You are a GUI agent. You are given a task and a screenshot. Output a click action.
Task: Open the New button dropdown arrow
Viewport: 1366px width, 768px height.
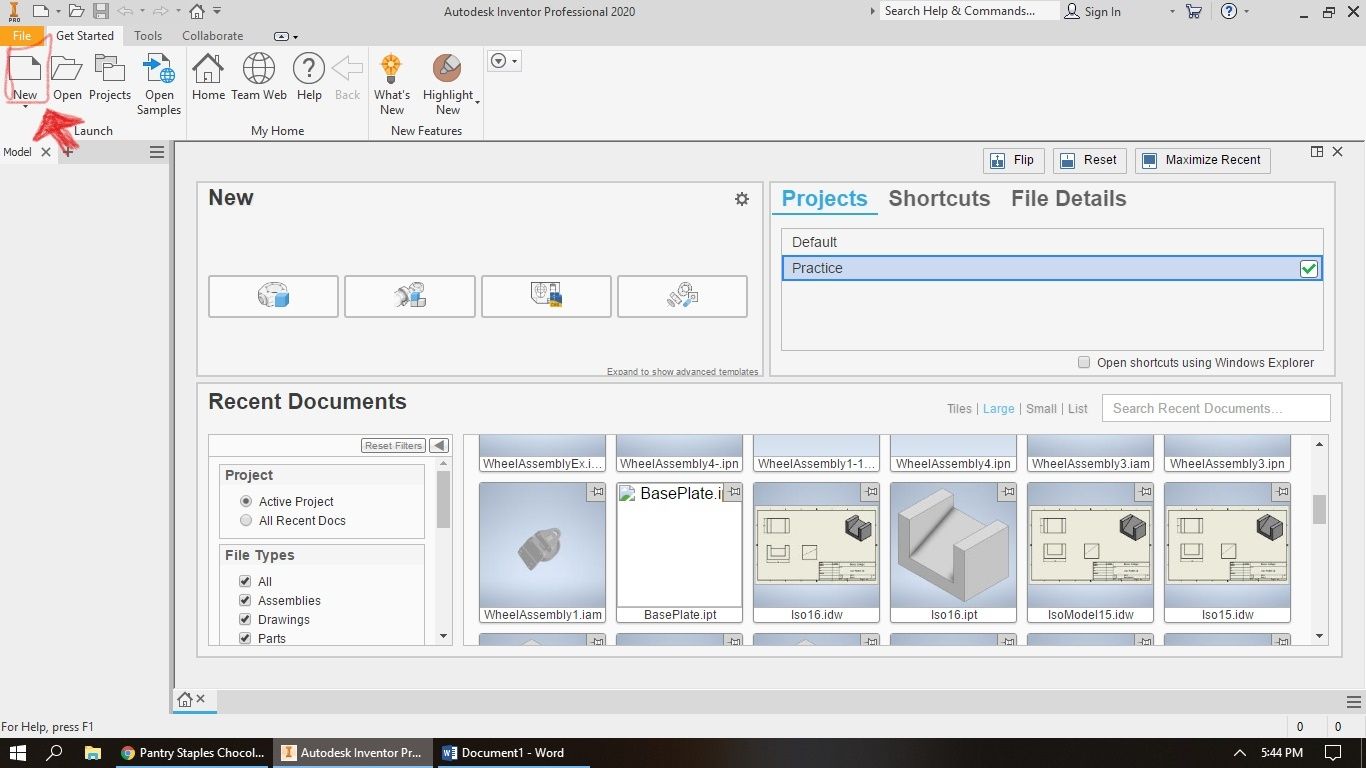click(25, 109)
